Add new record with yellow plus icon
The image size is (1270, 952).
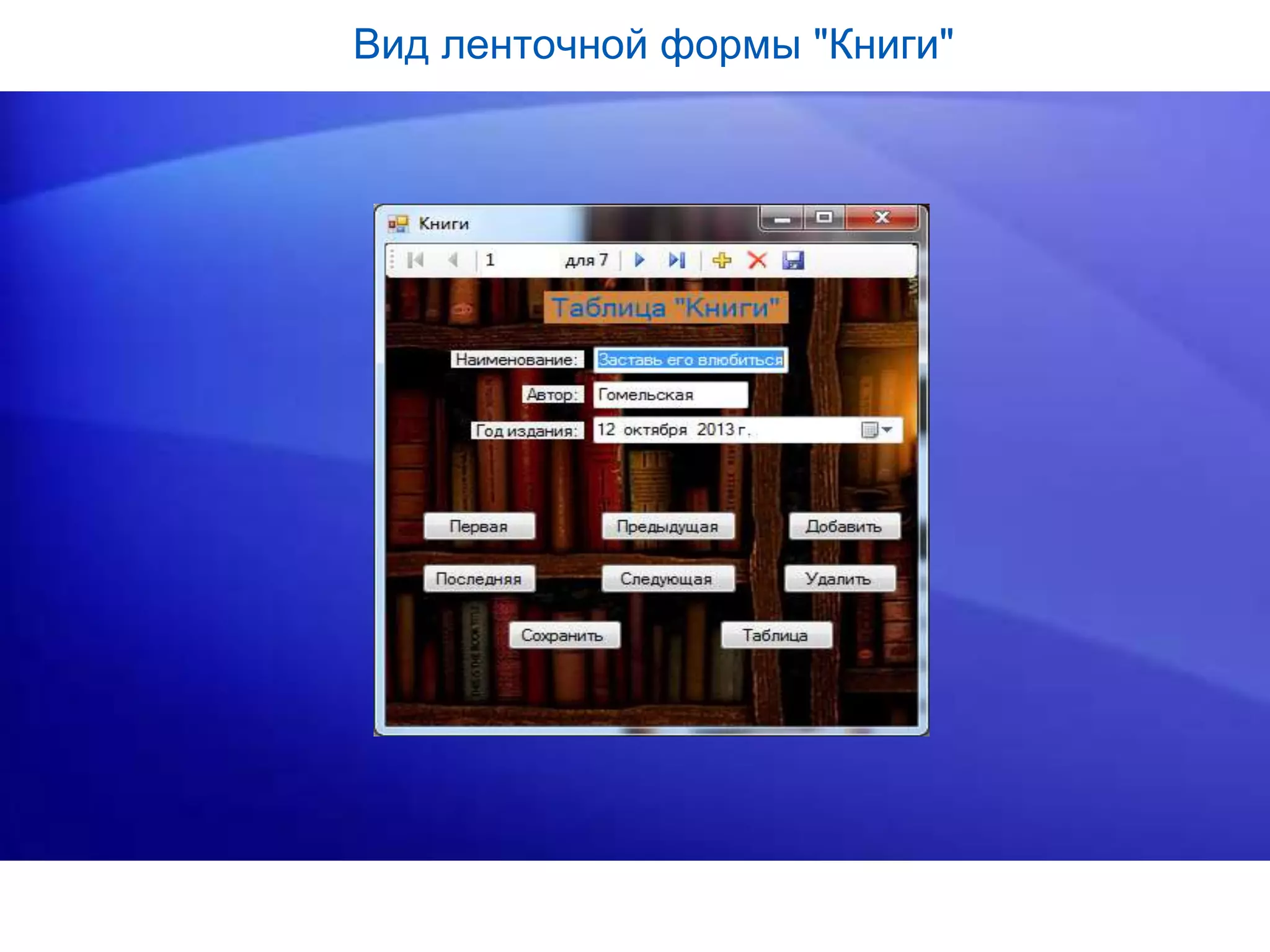(721, 260)
